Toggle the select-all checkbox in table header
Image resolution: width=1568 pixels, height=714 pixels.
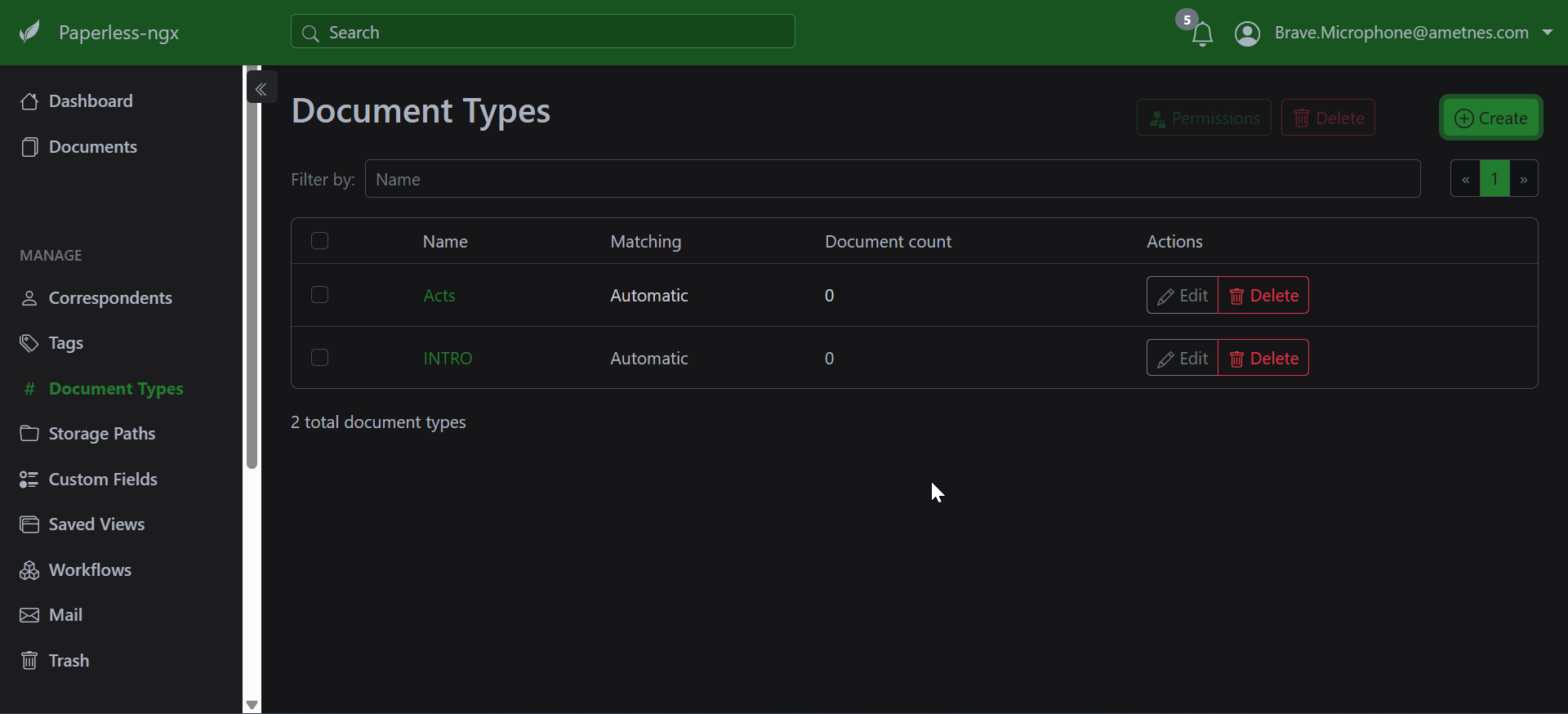(x=320, y=241)
